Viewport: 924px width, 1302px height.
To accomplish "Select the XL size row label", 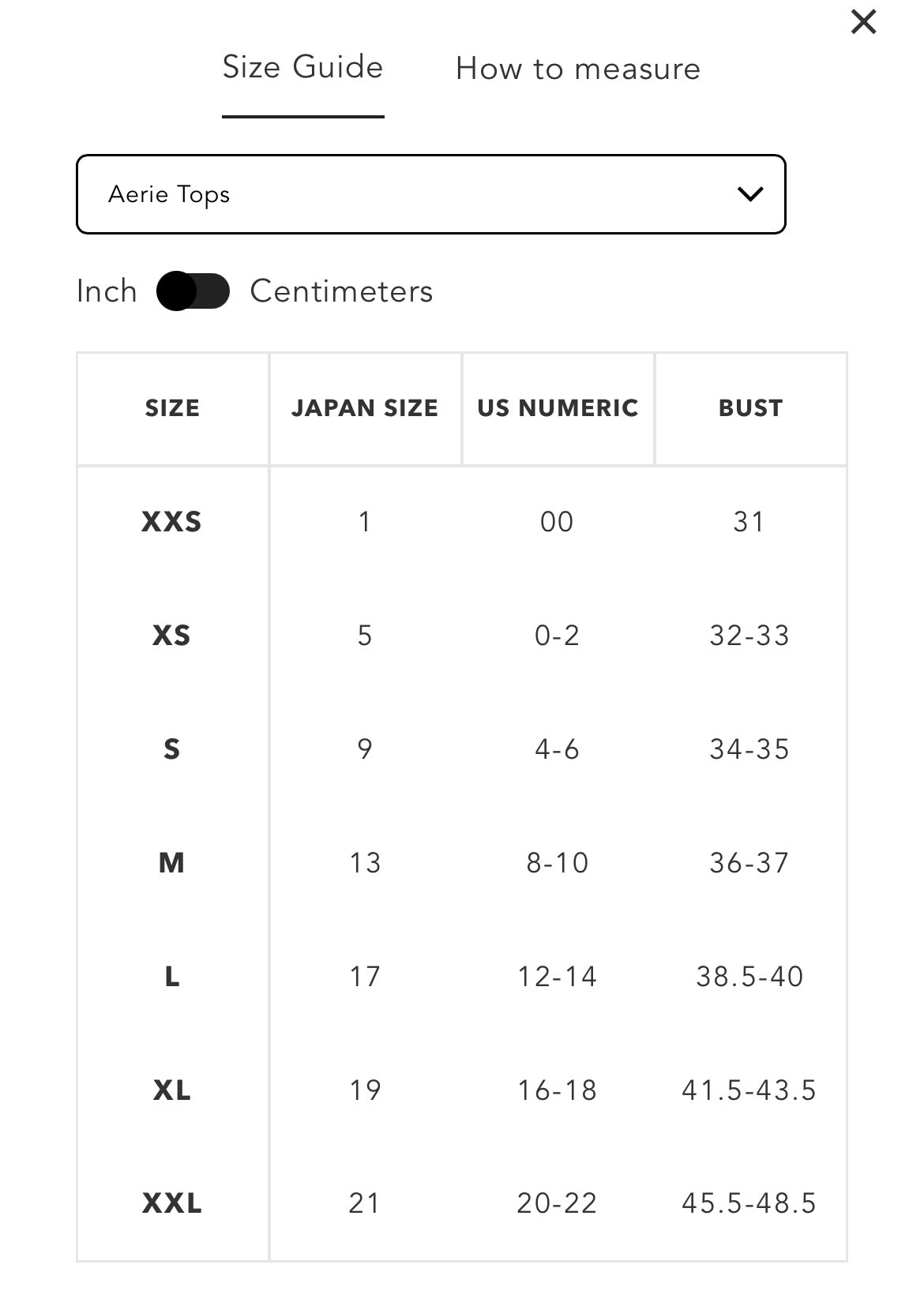I will pyautogui.click(x=172, y=1090).
